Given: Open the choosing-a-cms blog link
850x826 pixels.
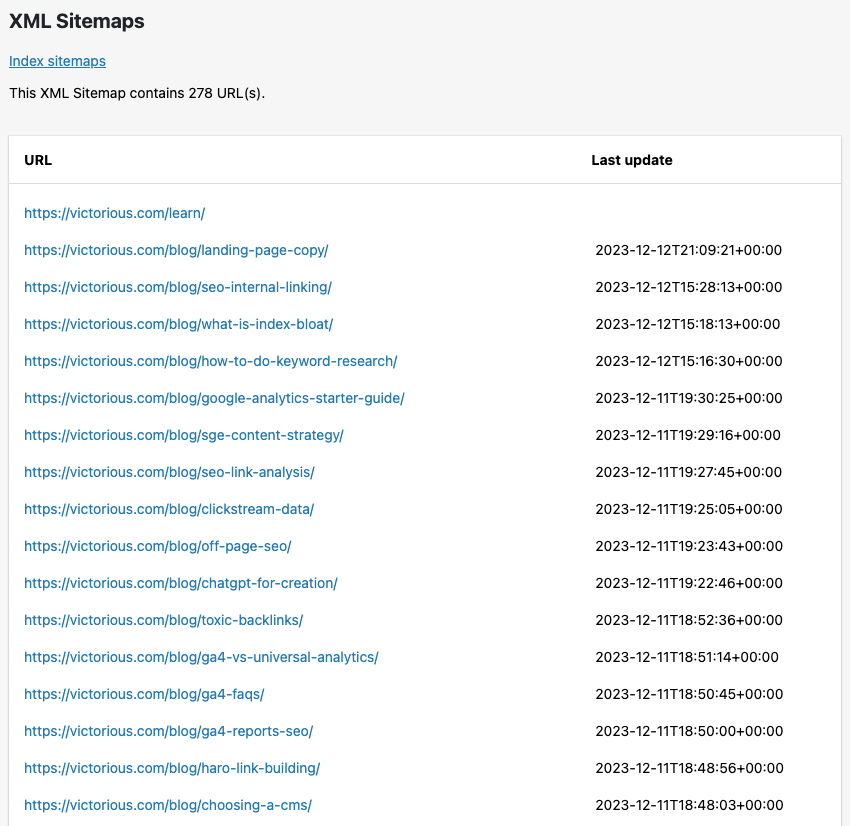Looking at the screenshot, I should click(x=168, y=805).
